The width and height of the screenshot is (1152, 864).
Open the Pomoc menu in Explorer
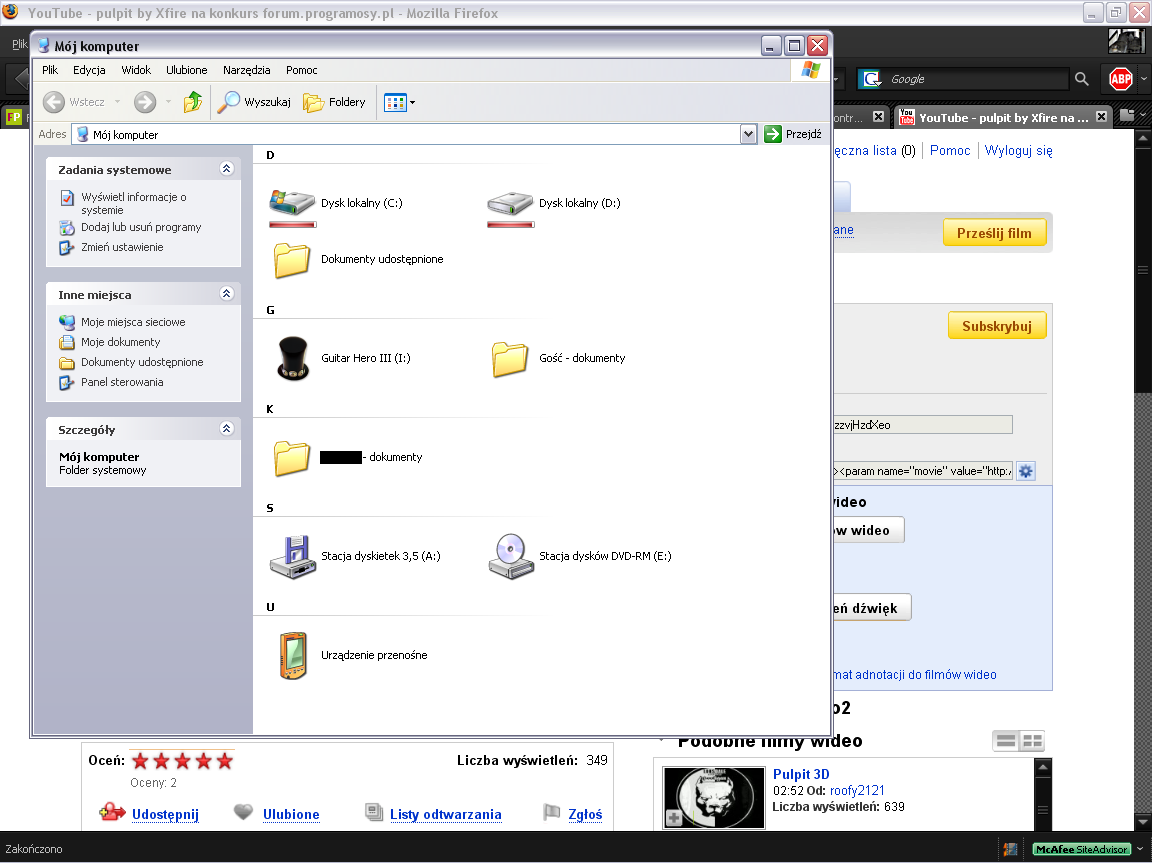302,71
